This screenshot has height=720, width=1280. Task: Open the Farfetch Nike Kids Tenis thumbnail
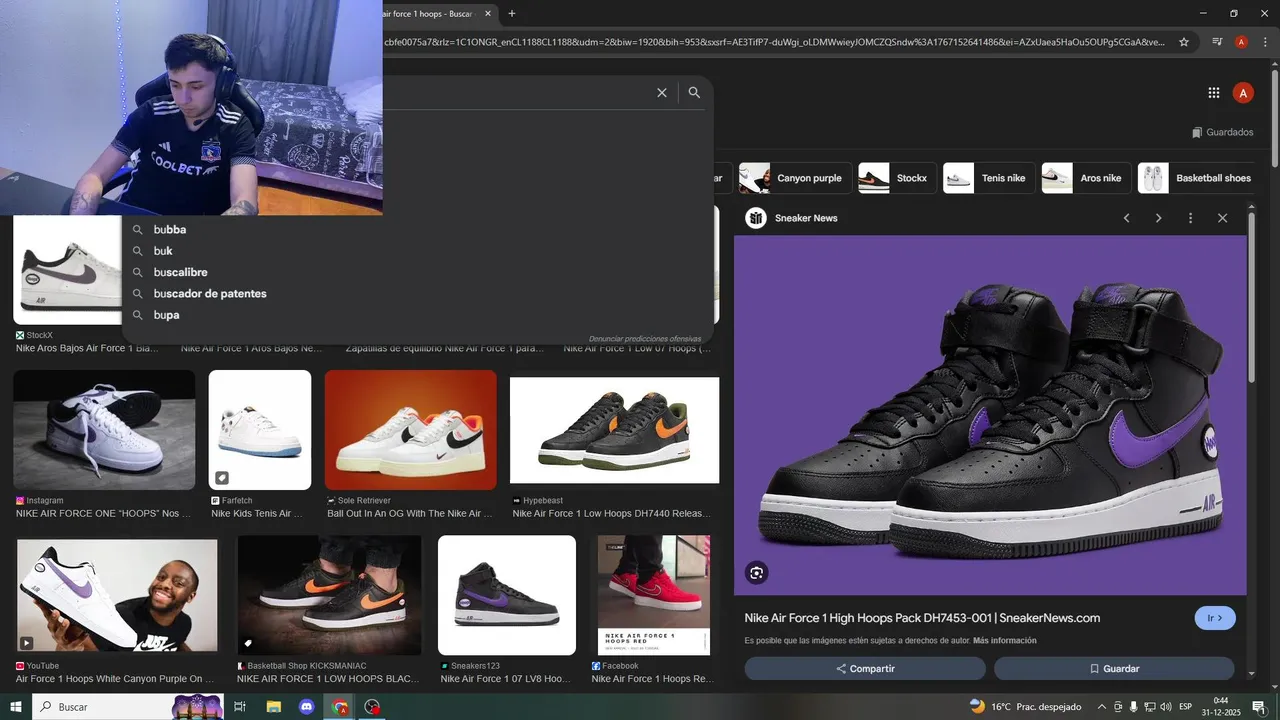[260, 430]
